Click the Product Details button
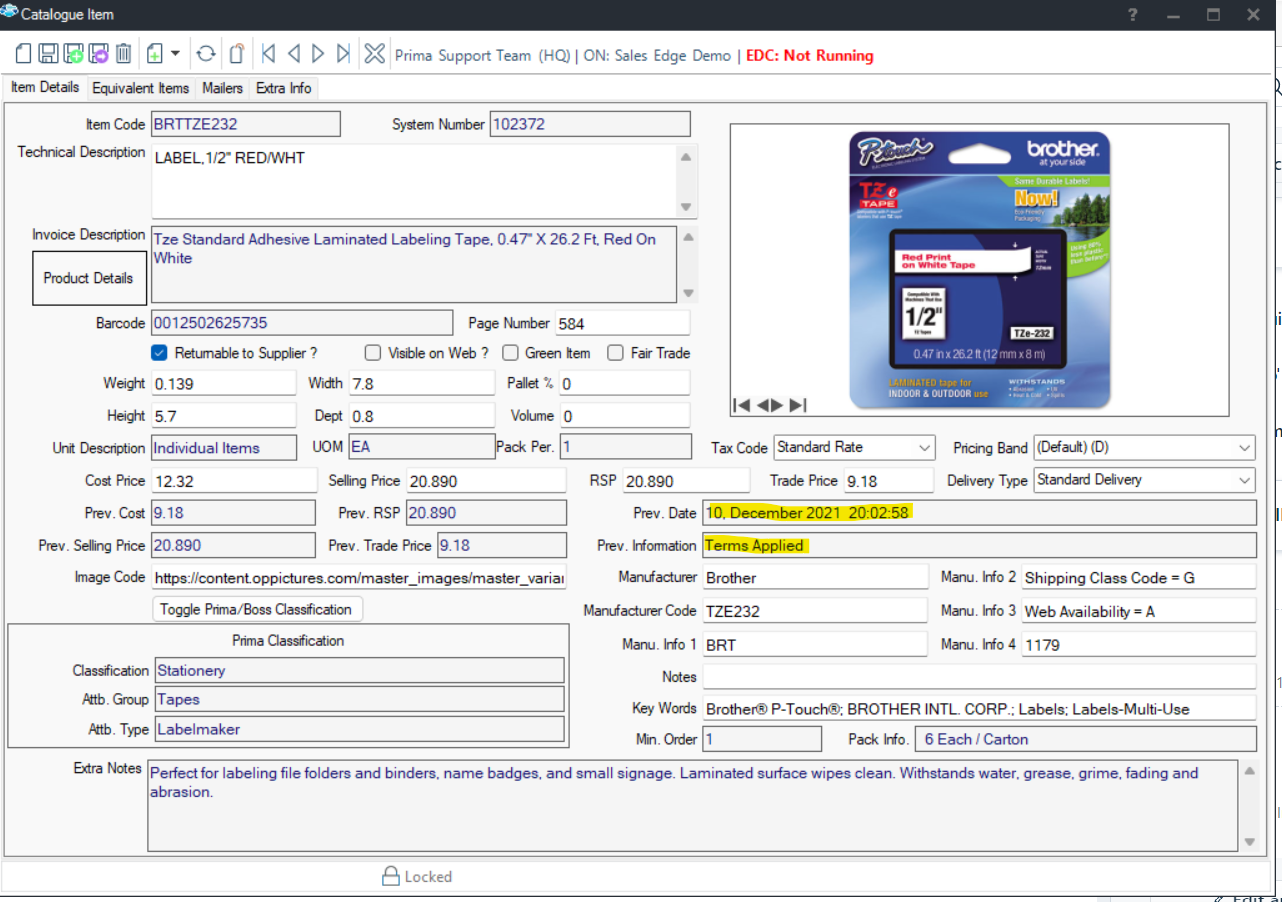1282x902 pixels. tap(89, 278)
